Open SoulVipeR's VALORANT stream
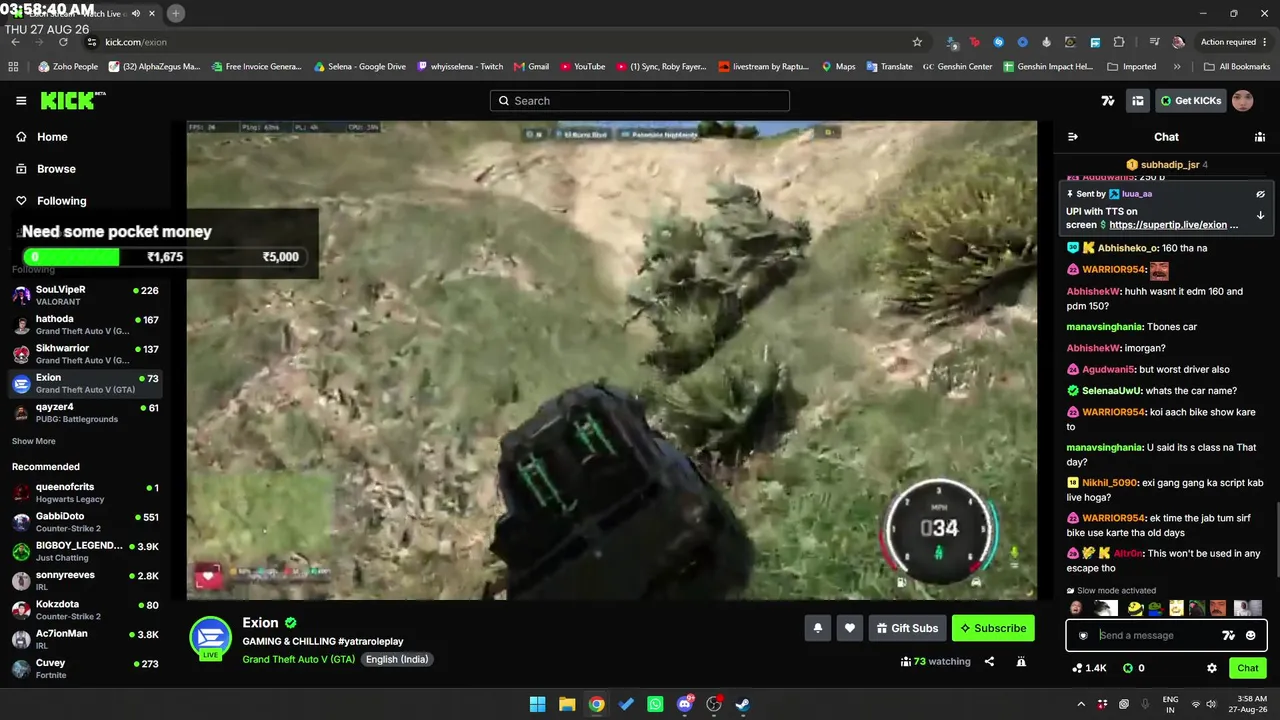The height and width of the screenshot is (720, 1280). pyautogui.click(x=84, y=295)
